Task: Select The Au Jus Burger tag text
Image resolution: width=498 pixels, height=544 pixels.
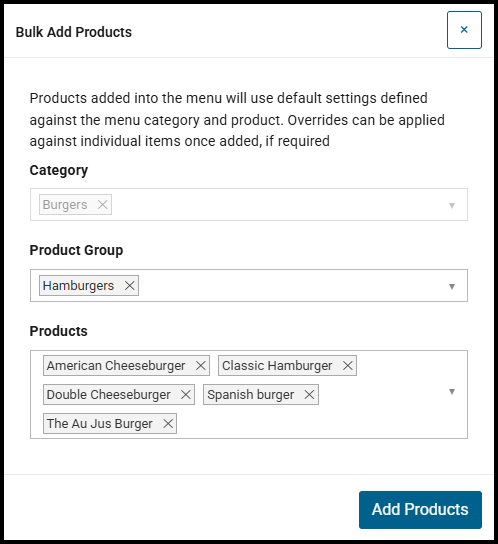Action: click(100, 424)
